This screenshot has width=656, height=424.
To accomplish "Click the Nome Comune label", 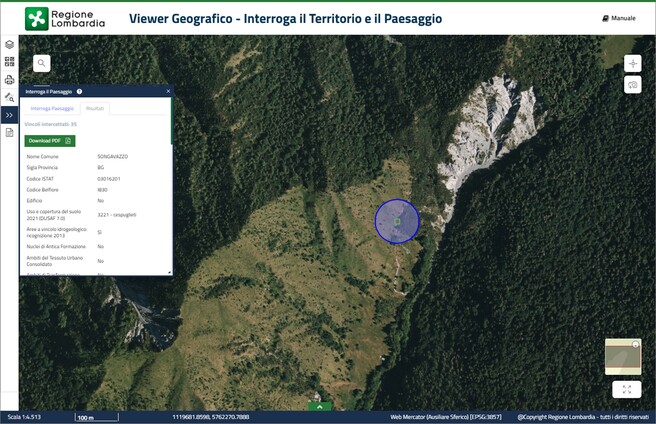I will (x=42, y=157).
